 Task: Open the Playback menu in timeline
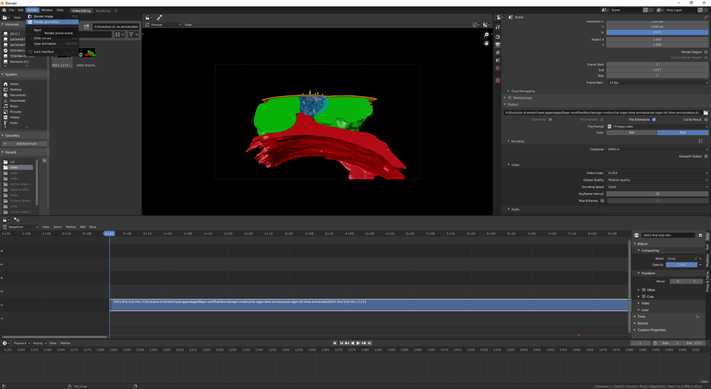click(x=21, y=343)
